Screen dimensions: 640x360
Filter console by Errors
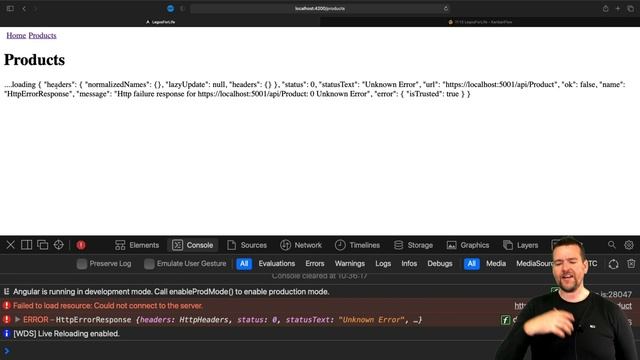[315, 264]
